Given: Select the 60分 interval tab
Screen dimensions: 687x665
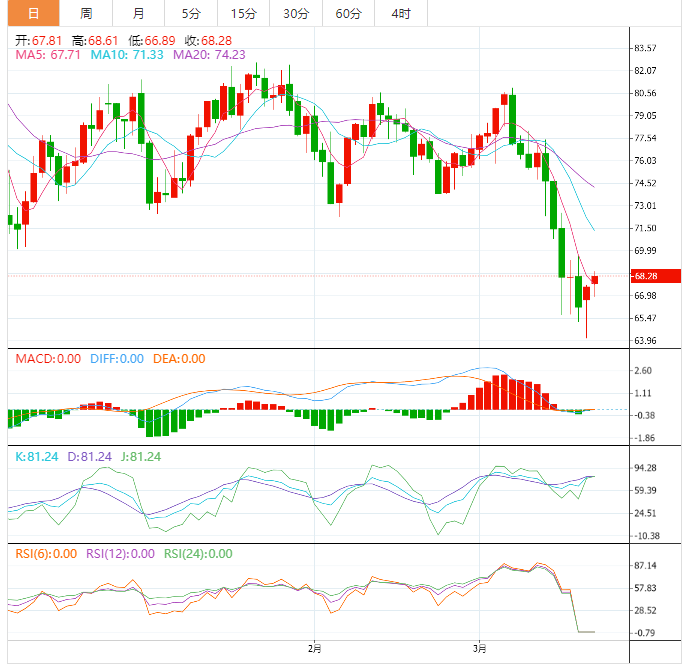Looking at the screenshot, I should click(x=348, y=13).
